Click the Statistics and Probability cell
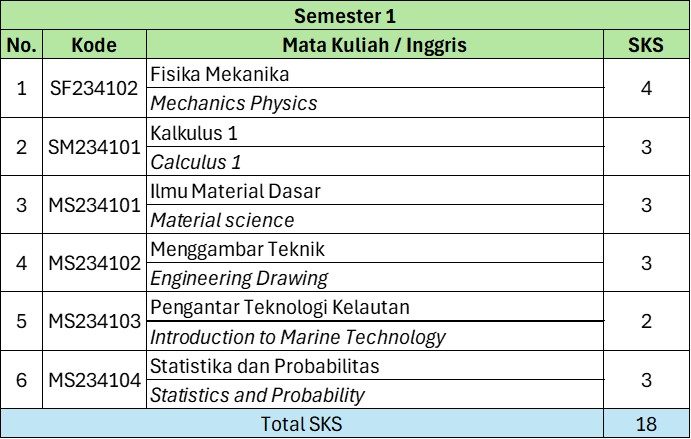The image size is (691, 439). pos(257,395)
